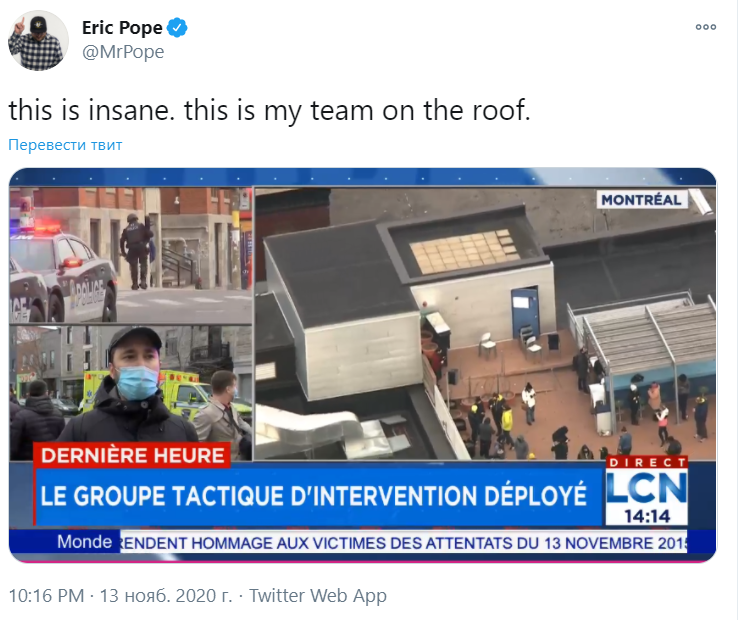Click the Groupe Tactique headline banner
Image resolution: width=740 pixels, height=620 pixels.
click(x=313, y=496)
